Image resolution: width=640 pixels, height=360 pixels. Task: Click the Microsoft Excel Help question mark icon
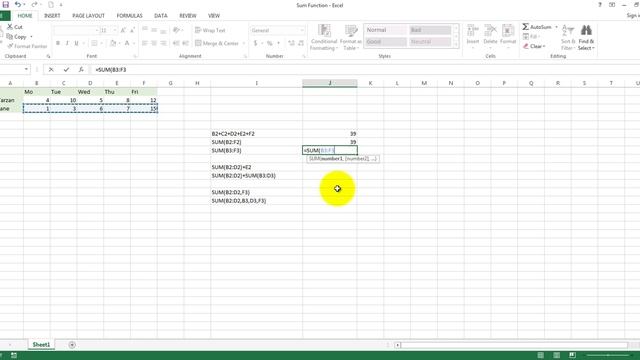tap(600, 5)
